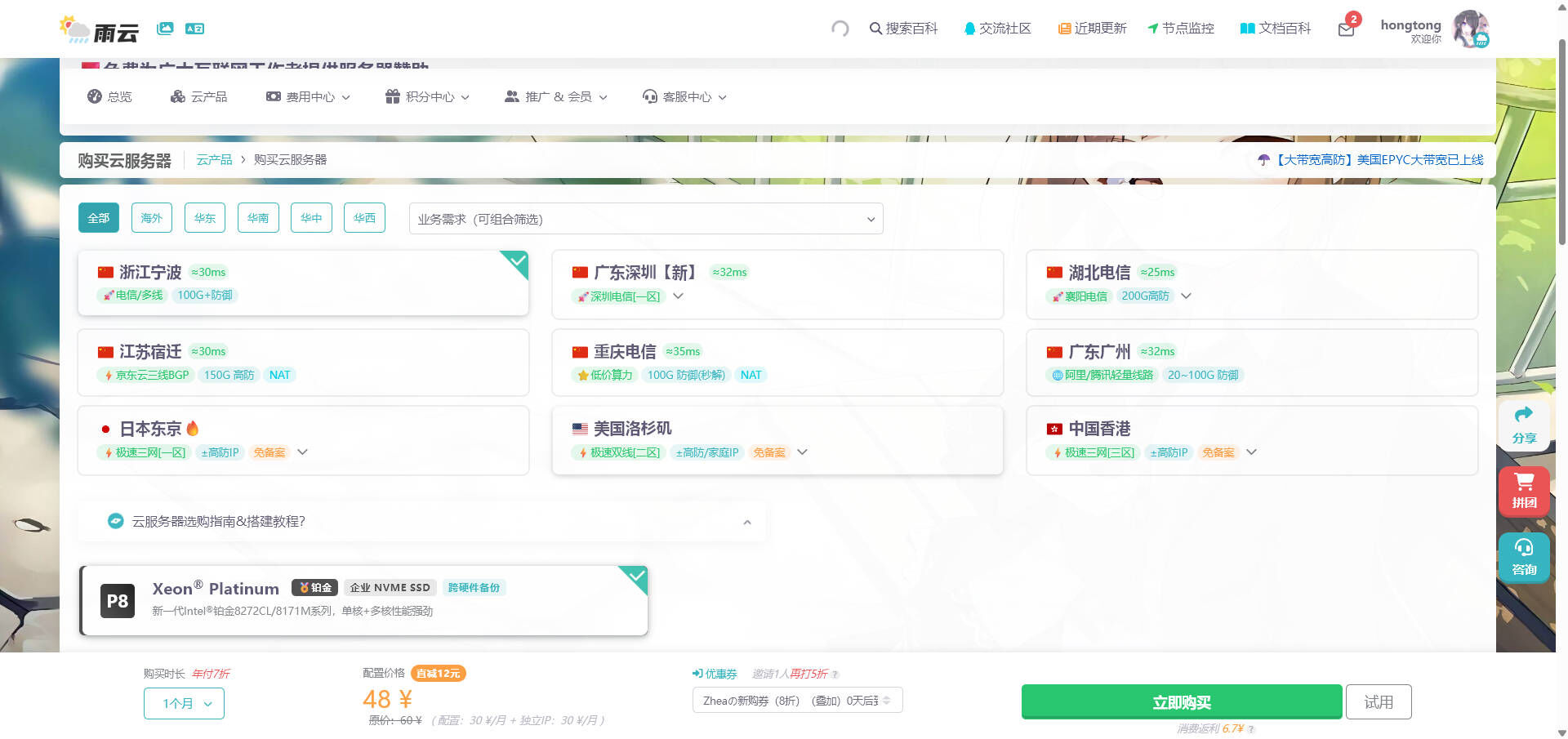
Task: Open the 积分中心 menu
Action: [426, 96]
